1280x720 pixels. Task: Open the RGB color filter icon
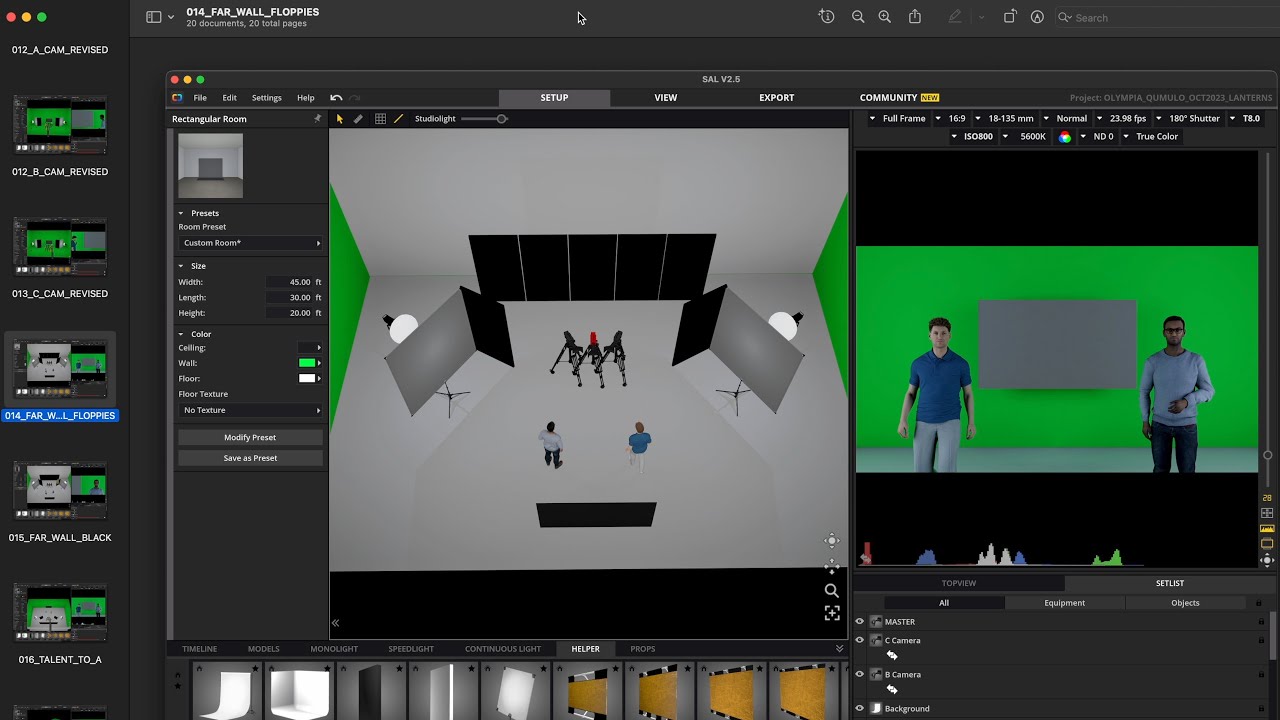1064,137
